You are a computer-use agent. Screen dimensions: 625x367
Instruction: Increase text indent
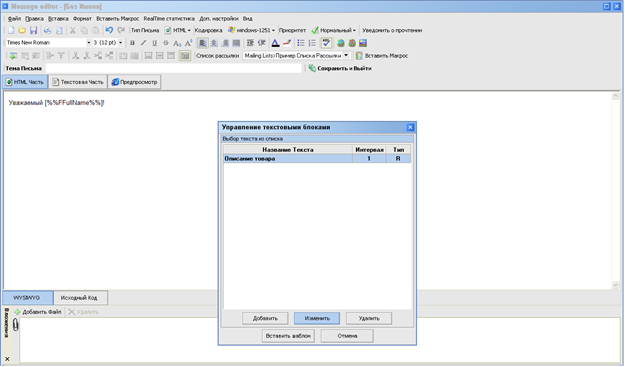point(250,43)
